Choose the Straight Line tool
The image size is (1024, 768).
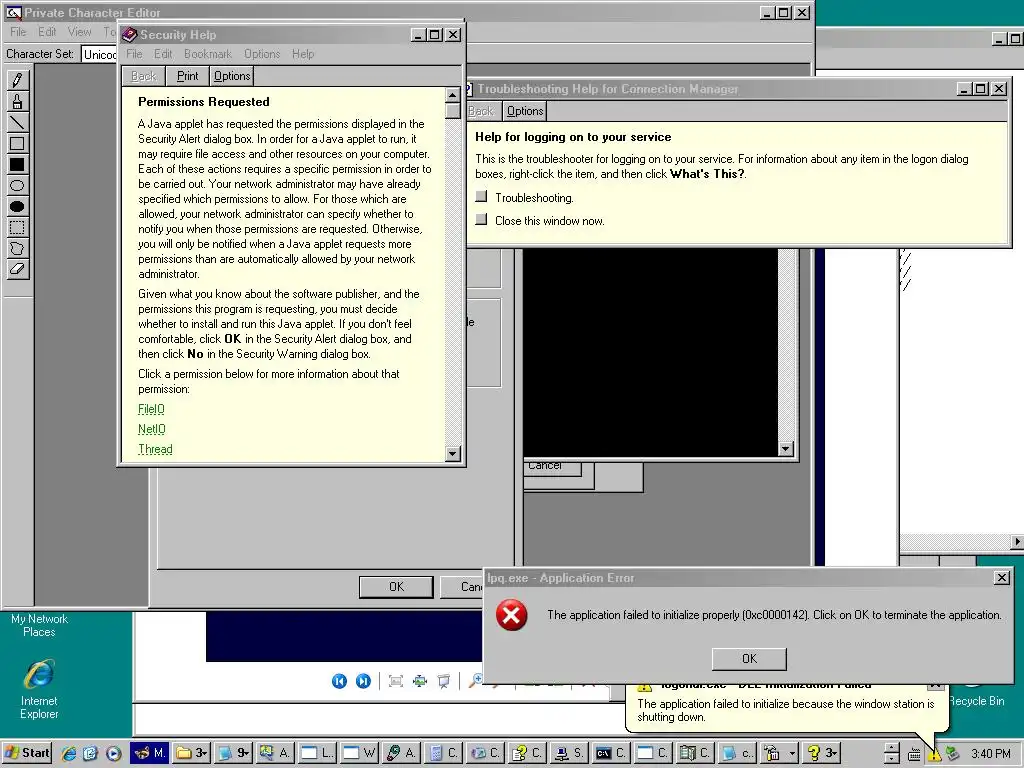click(x=17, y=122)
